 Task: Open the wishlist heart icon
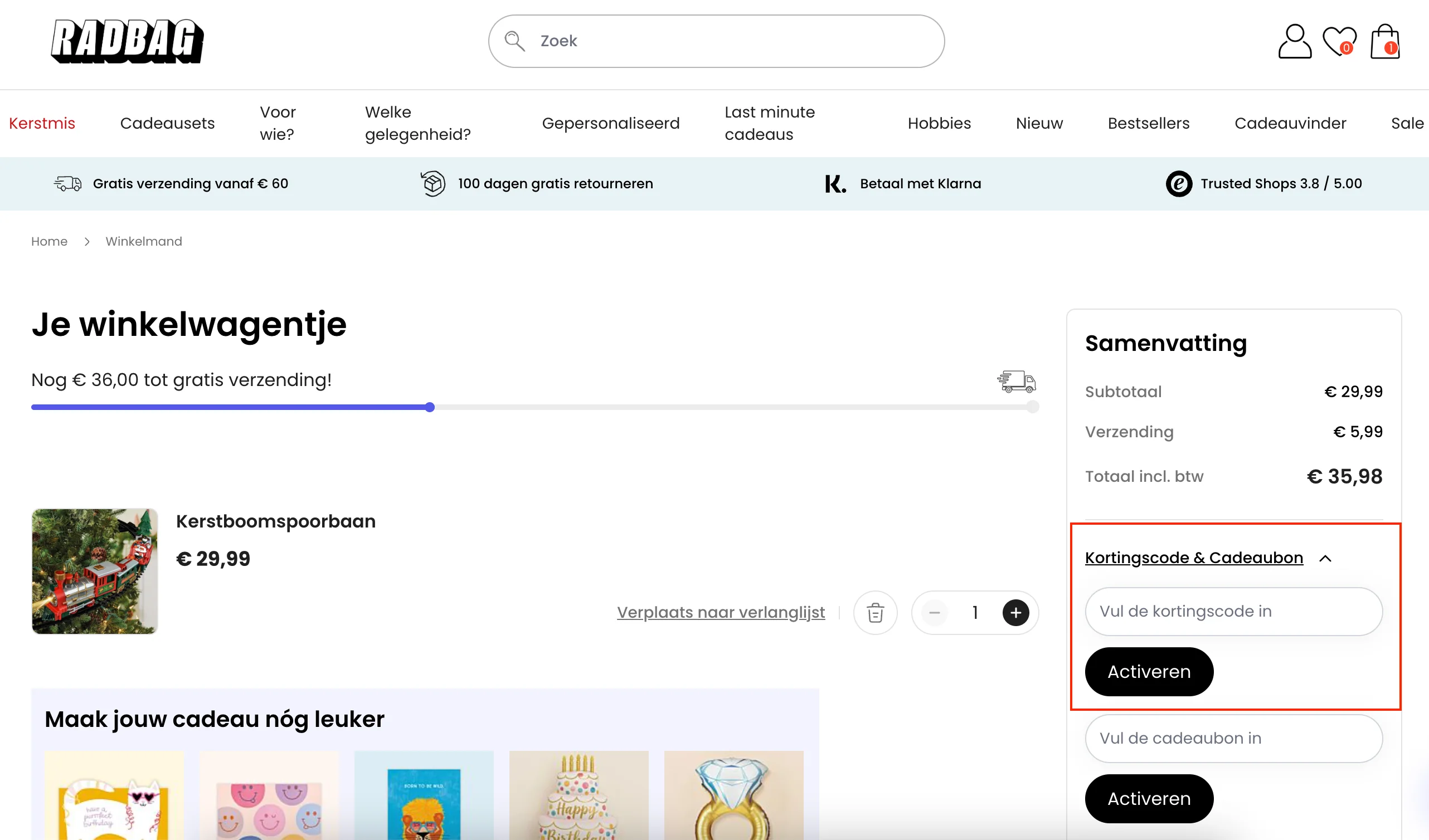pos(1338,40)
